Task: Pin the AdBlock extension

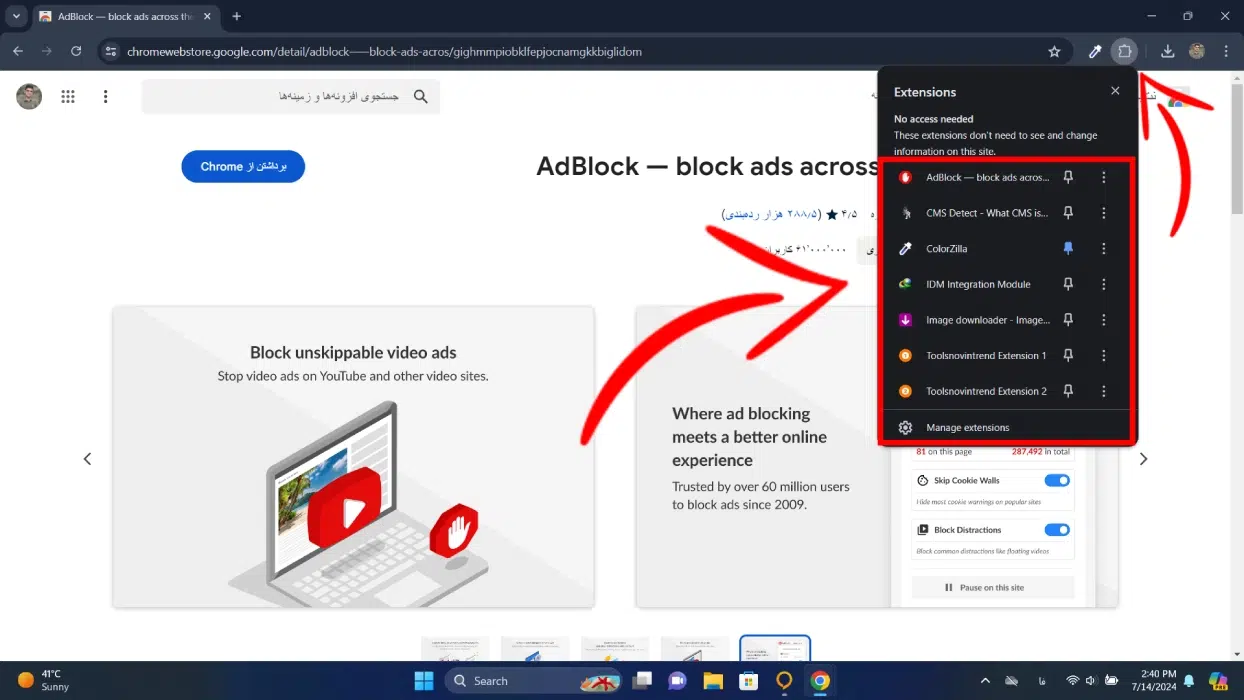Action: click(x=1068, y=178)
